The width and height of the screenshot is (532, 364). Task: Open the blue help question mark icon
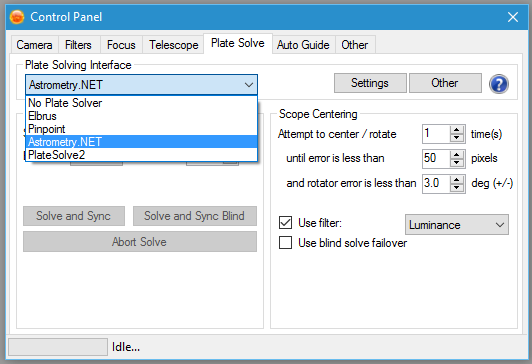click(x=498, y=84)
